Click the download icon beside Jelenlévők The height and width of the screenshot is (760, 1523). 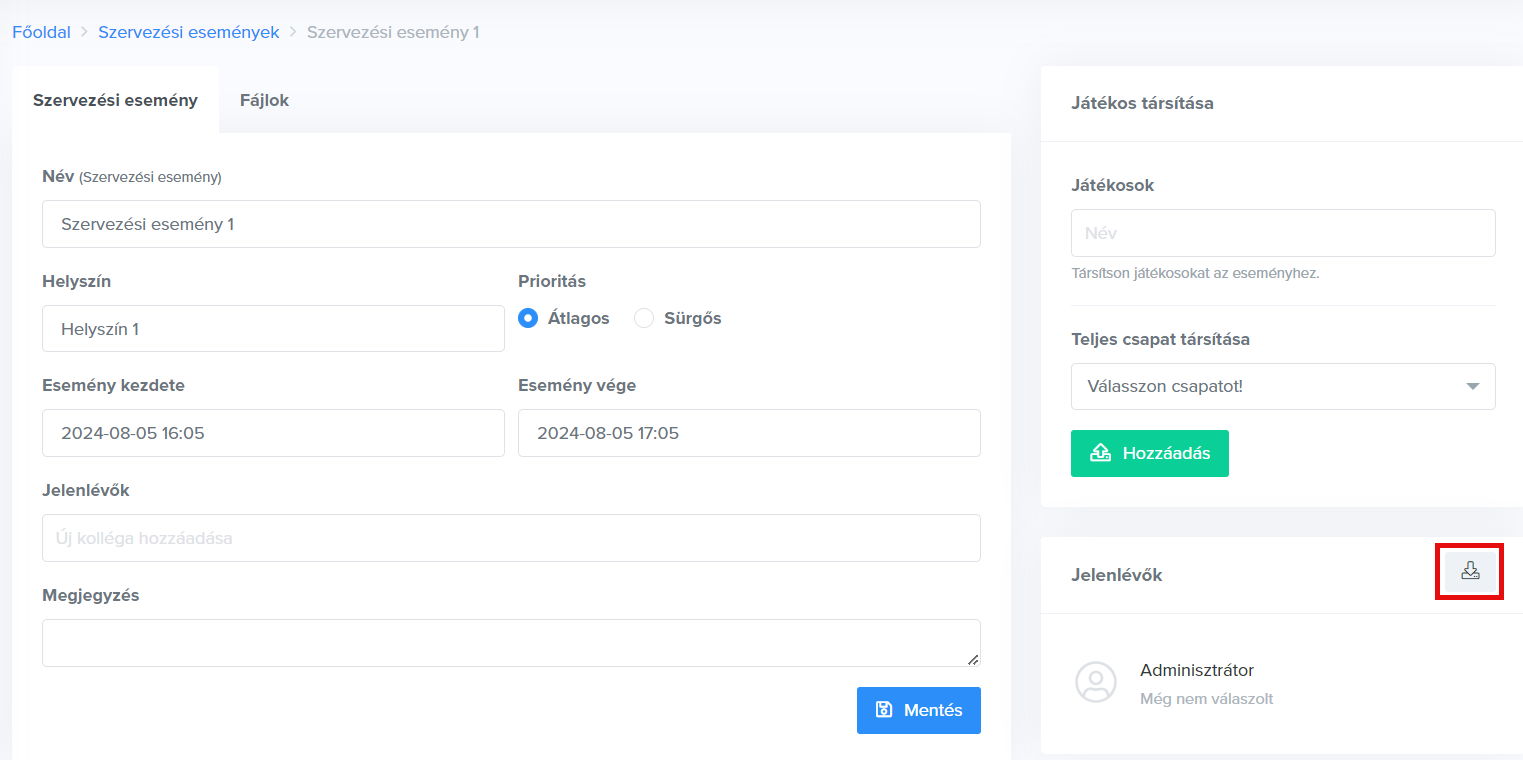[1469, 571]
